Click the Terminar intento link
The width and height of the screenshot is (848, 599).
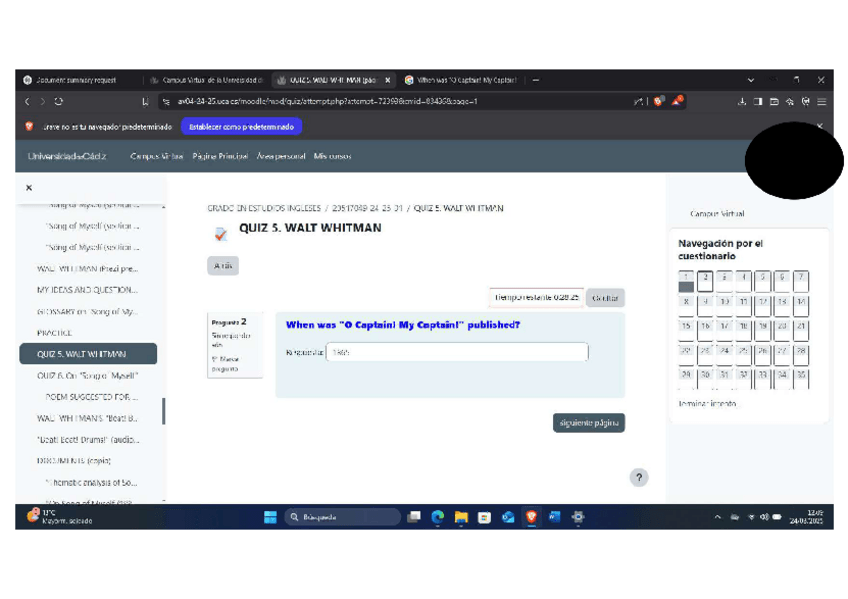707,403
